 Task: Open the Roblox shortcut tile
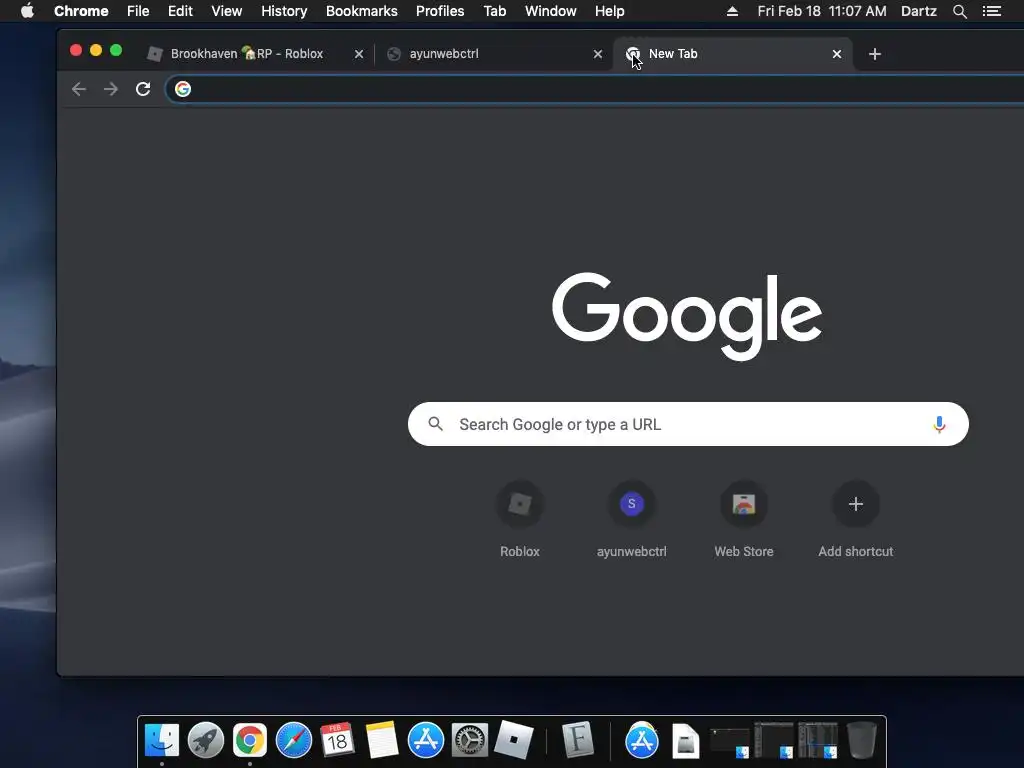click(x=520, y=520)
